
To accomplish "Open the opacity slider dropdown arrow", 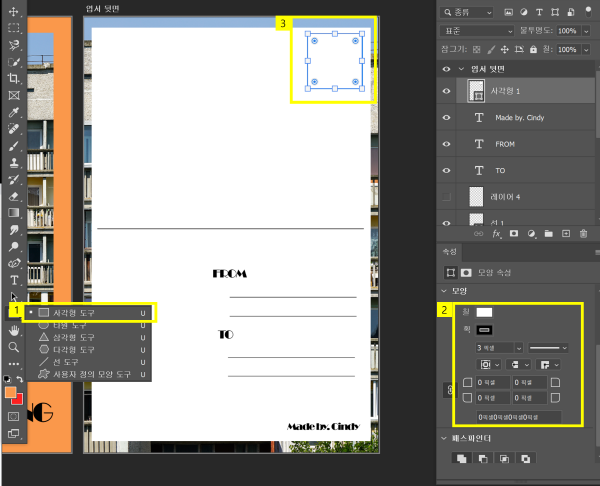I will (x=586, y=31).
